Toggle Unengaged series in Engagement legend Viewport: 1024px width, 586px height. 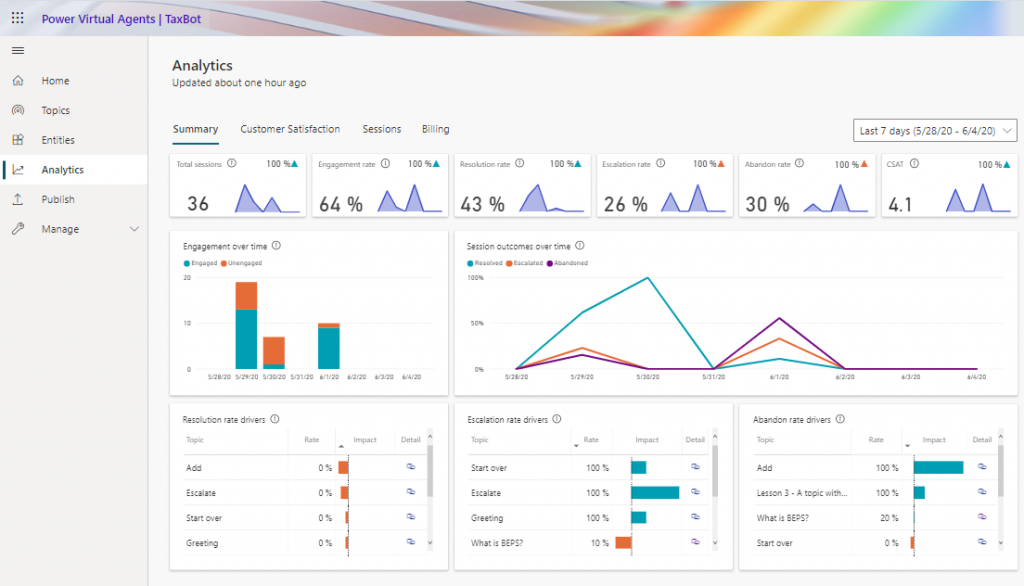(x=242, y=263)
